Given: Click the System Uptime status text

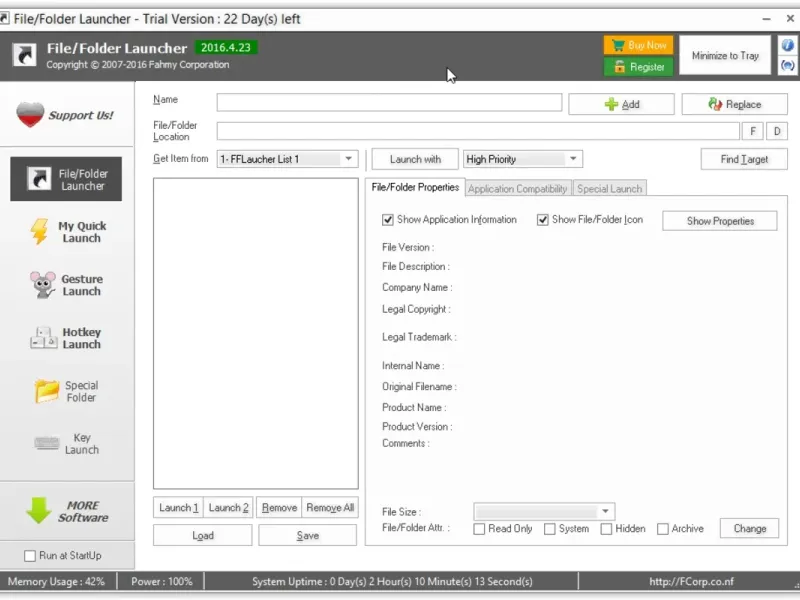Looking at the screenshot, I should [x=392, y=582].
